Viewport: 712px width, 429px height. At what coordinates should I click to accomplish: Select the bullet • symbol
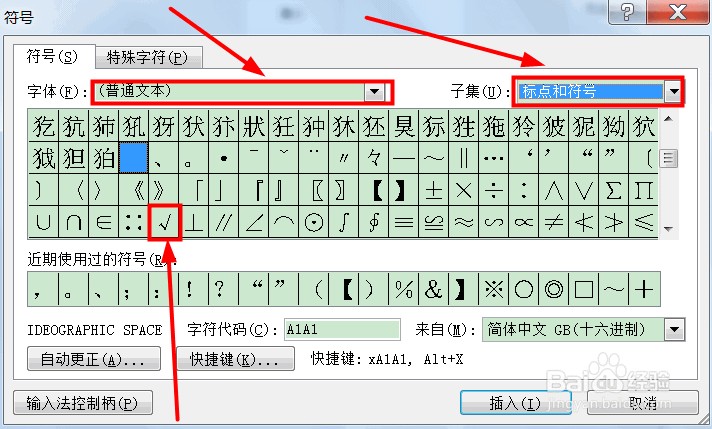pyautogui.click(x=224, y=158)
